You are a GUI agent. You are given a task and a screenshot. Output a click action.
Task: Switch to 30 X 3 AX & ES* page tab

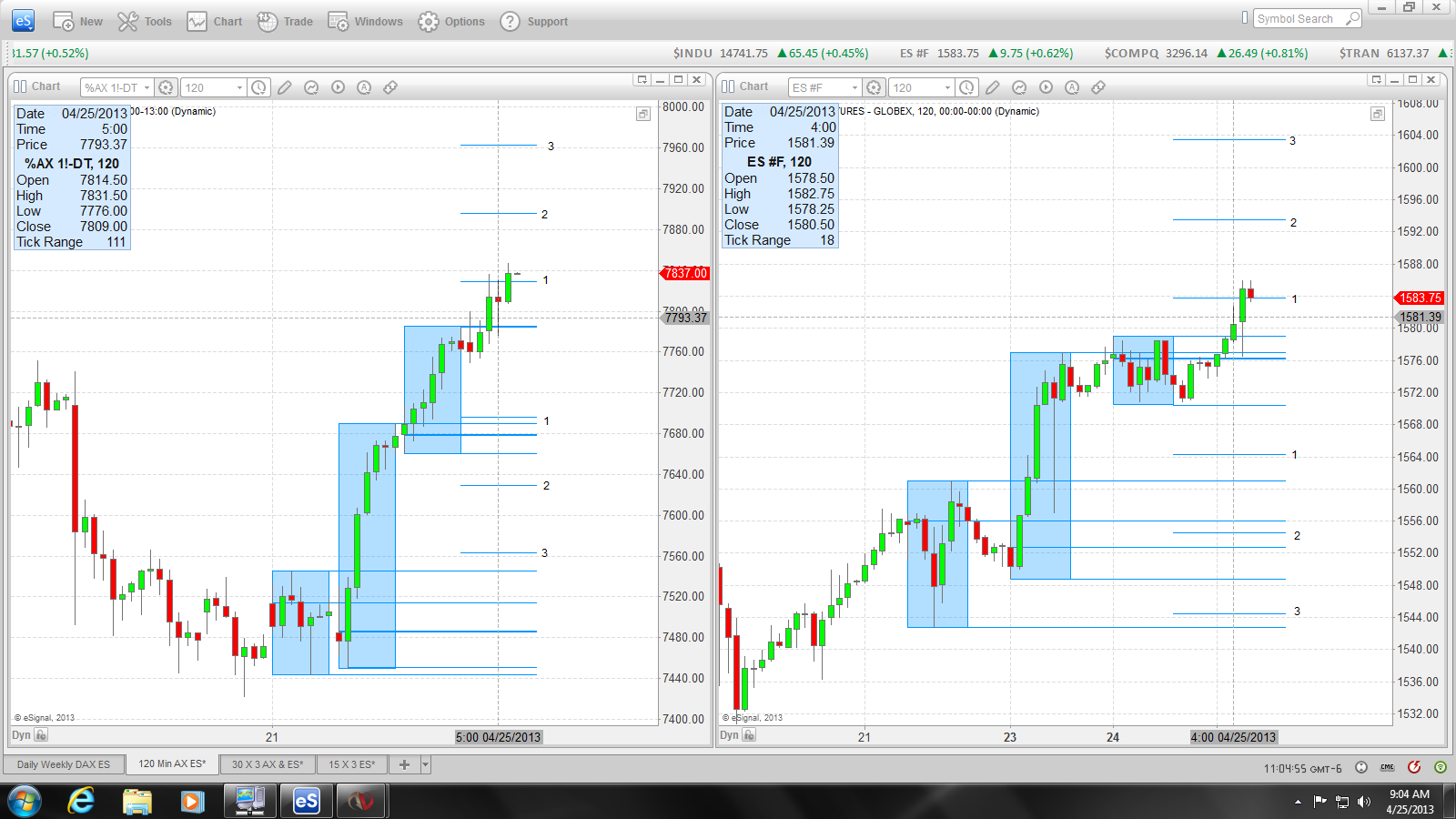tap(268, 764)
